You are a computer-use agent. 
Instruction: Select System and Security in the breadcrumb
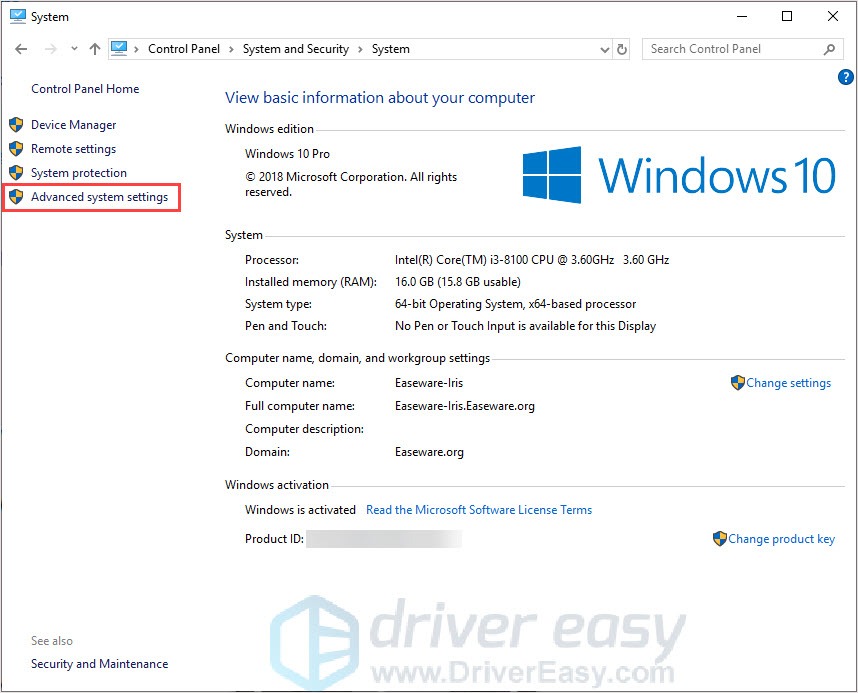(295, 48)
